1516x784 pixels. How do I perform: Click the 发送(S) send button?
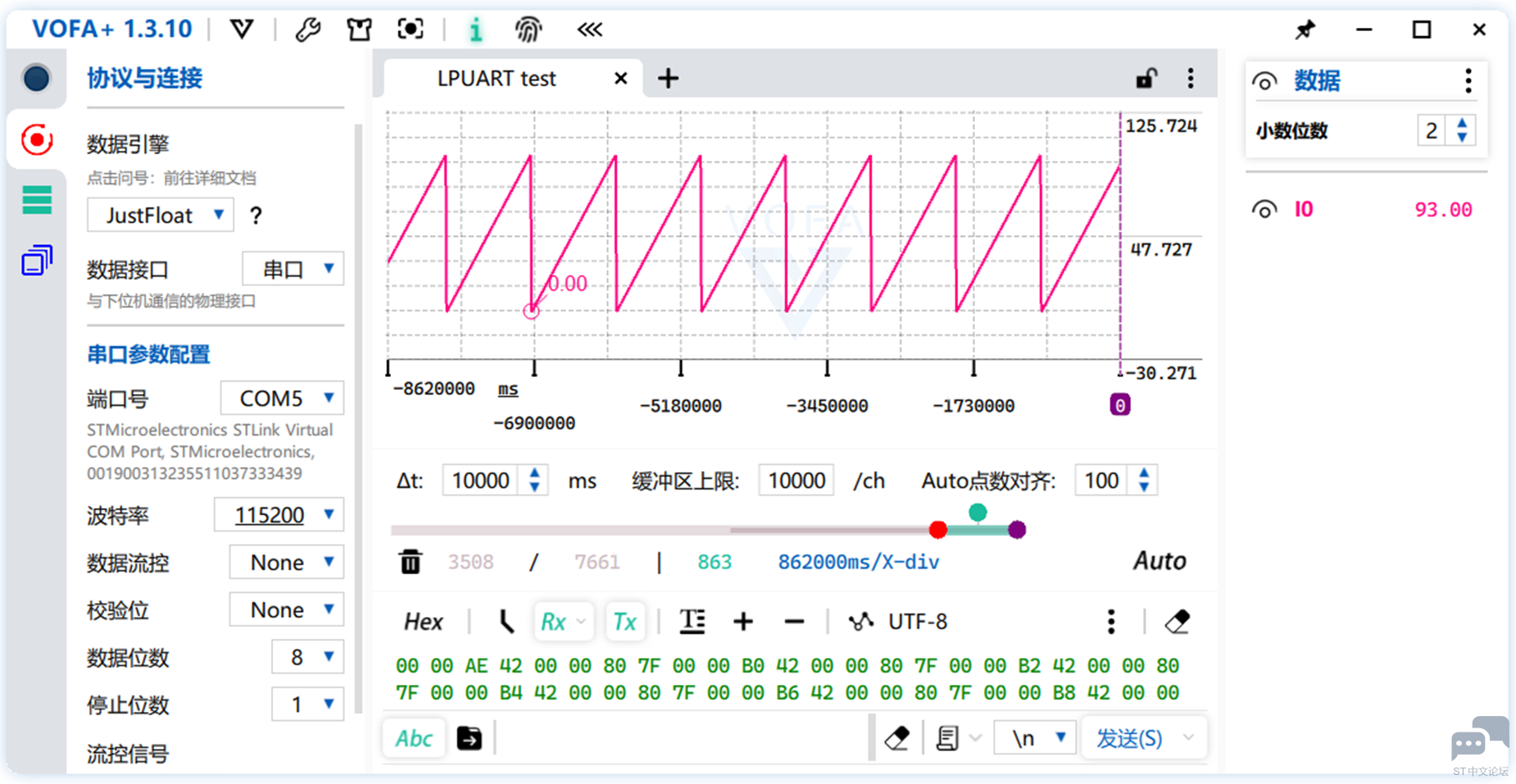(x=1129, y=738)
